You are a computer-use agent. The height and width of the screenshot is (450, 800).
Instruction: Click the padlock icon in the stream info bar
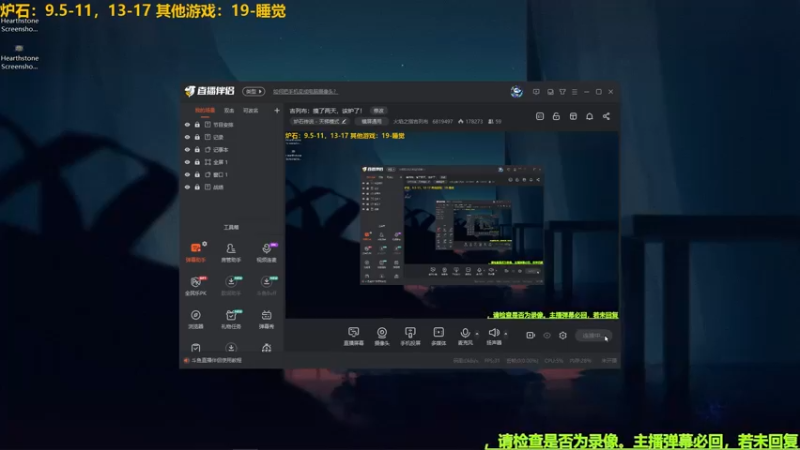pyautogui.click(x=556, y=116)
